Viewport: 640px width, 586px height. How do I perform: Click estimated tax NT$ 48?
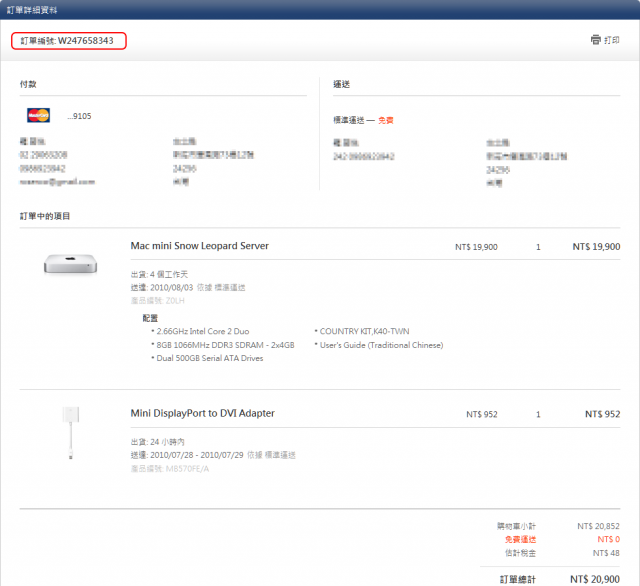(x=606, y=553)
